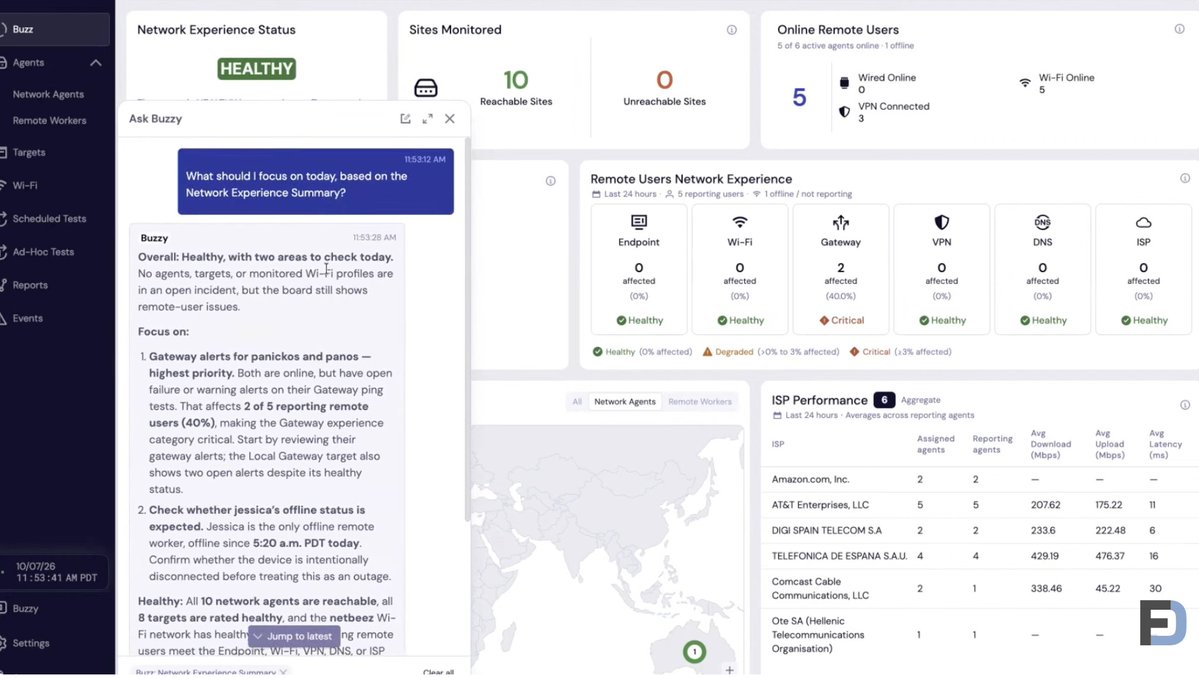Screen dimensions: 1199x678
Task: Select DIGI SPAIN TELECOM S.A row
Action: click(980, 530)
